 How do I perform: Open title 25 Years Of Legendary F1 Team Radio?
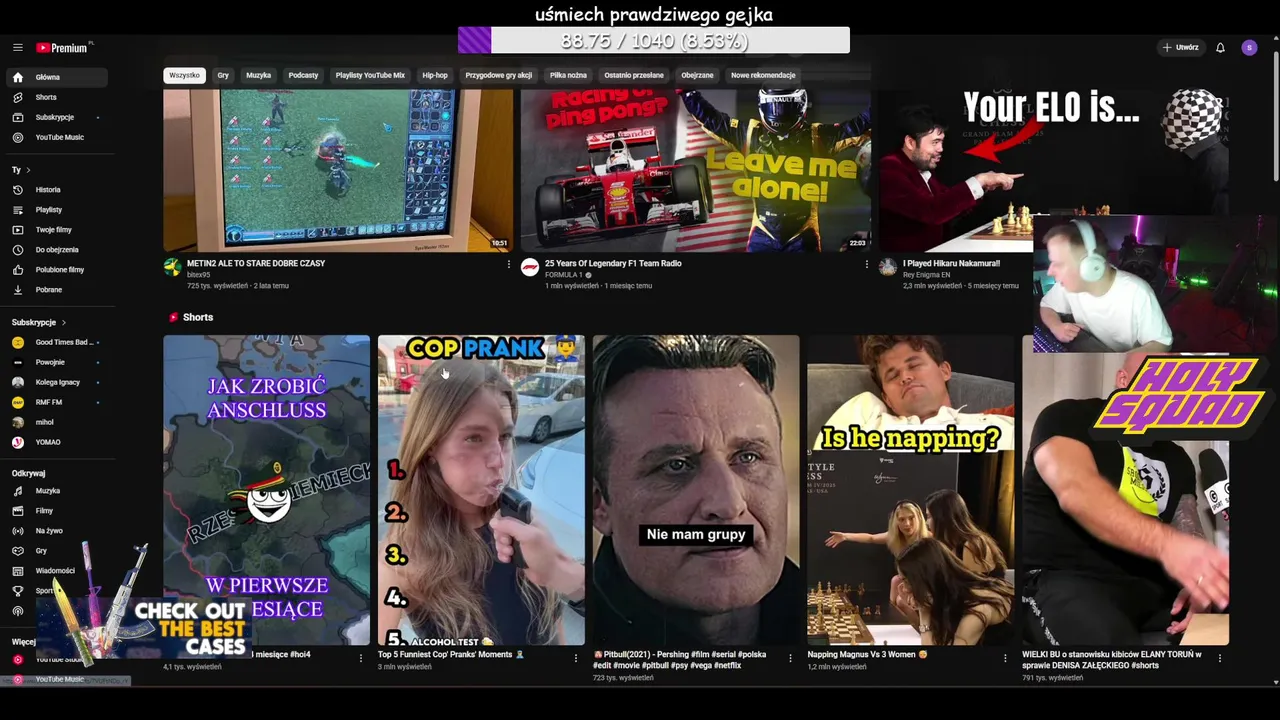[613, 264]
